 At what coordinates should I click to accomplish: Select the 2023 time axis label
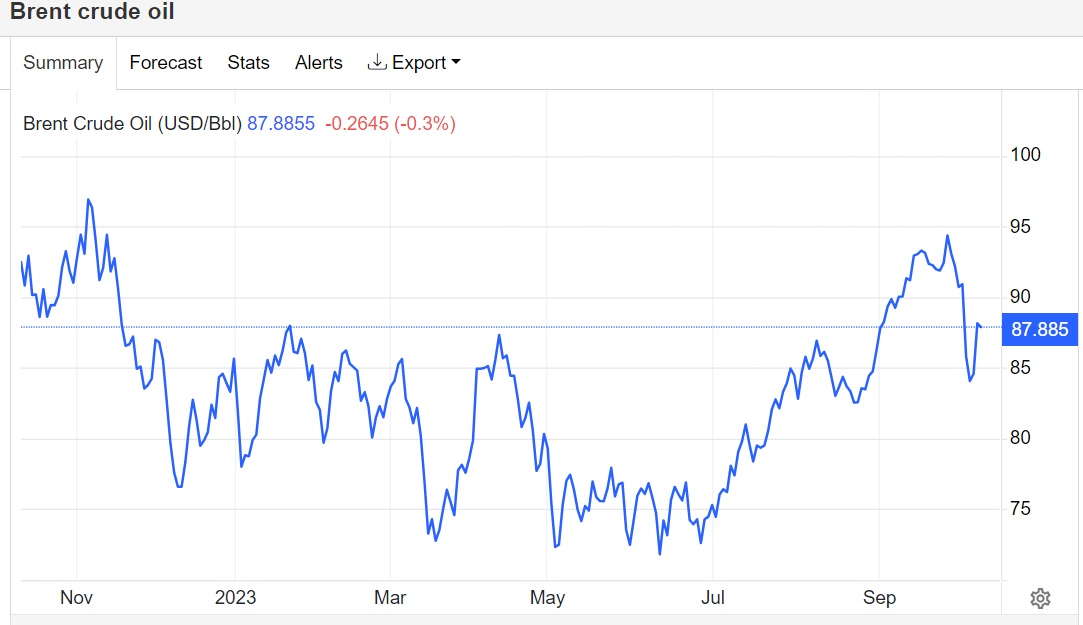point(235,598)
